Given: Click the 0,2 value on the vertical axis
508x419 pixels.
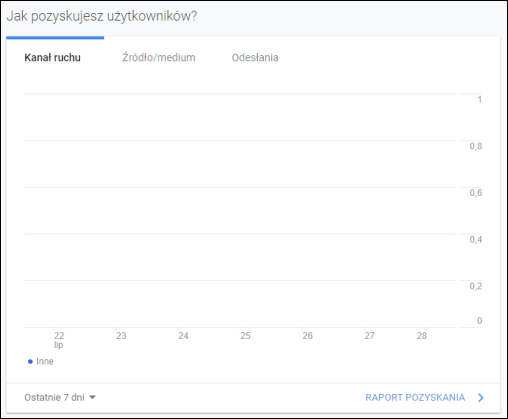Looking at the screenshot, I should 476,286.
